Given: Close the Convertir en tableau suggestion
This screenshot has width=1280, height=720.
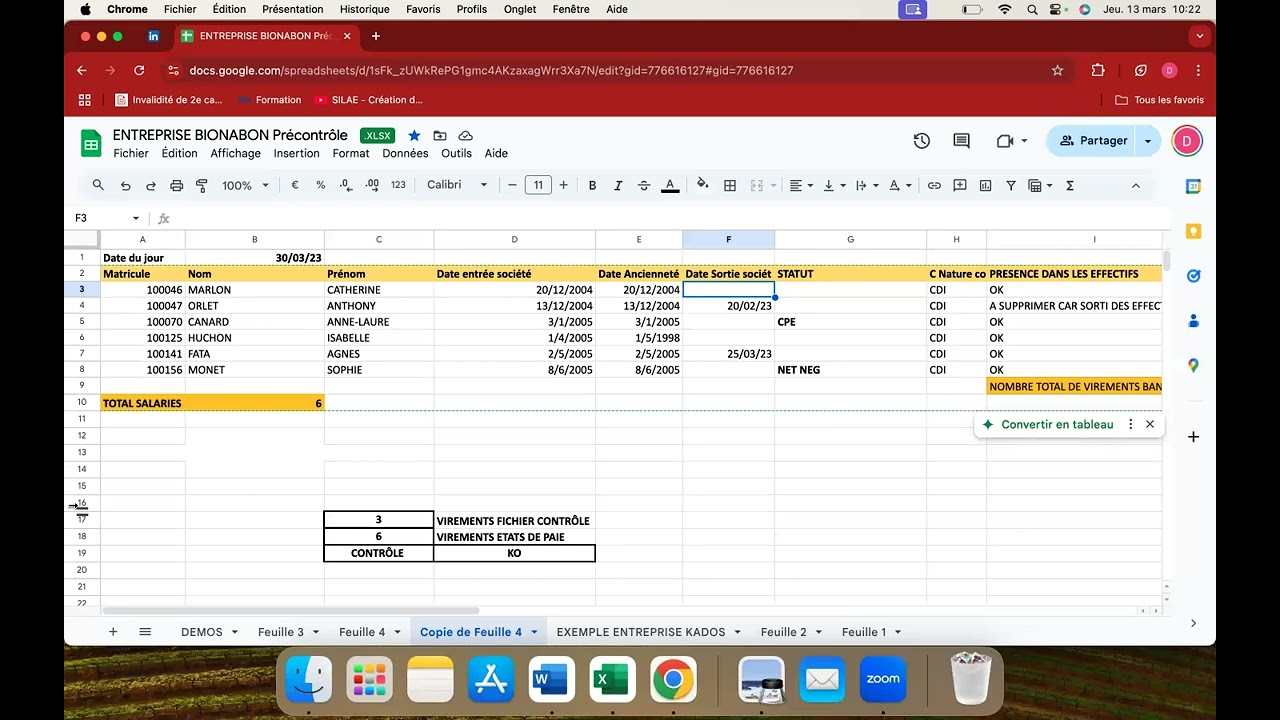Looking at the screenshot, I should pos(1150,424).
